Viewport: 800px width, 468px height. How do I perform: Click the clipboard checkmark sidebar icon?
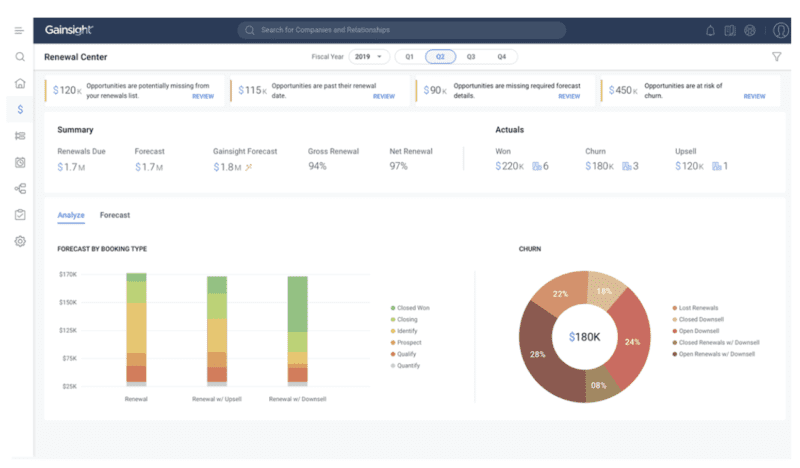click(x=19, y=214)
